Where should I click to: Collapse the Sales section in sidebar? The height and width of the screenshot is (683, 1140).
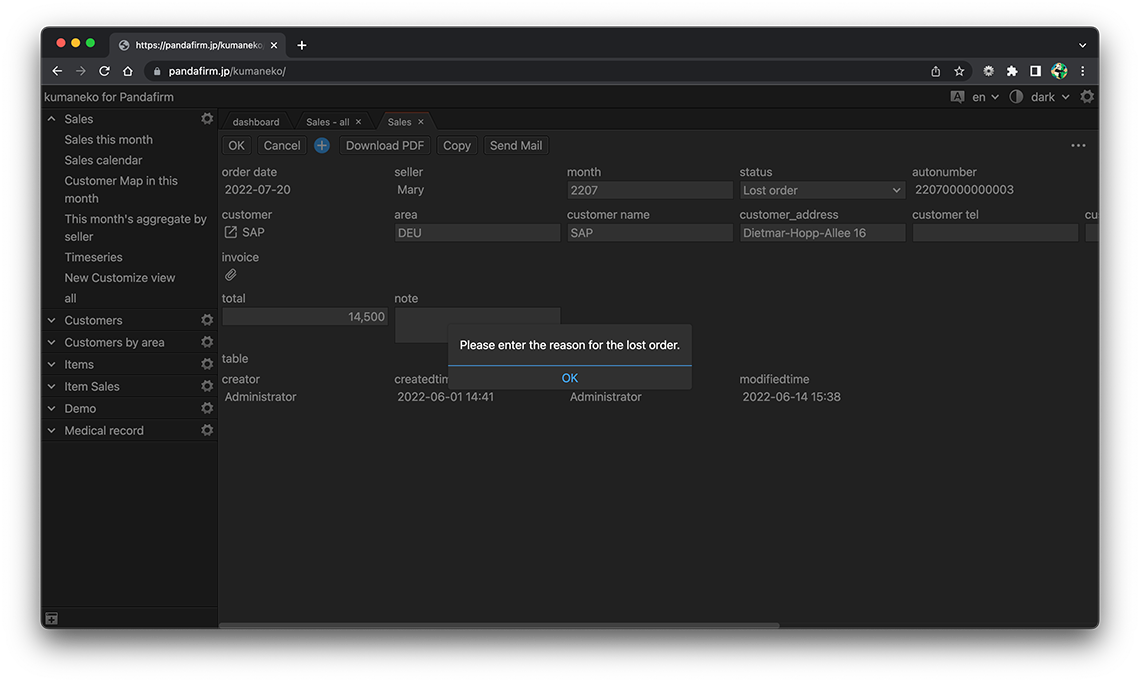pyautogui.click(x=52, y=119)
